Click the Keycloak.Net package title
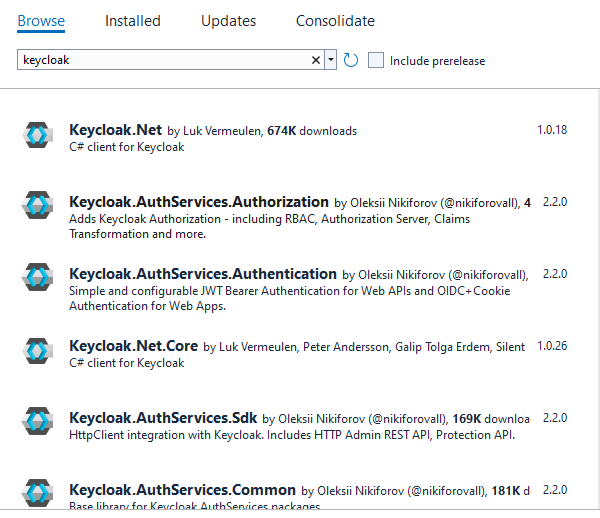 pyautogui.click(x=115, y=130)
